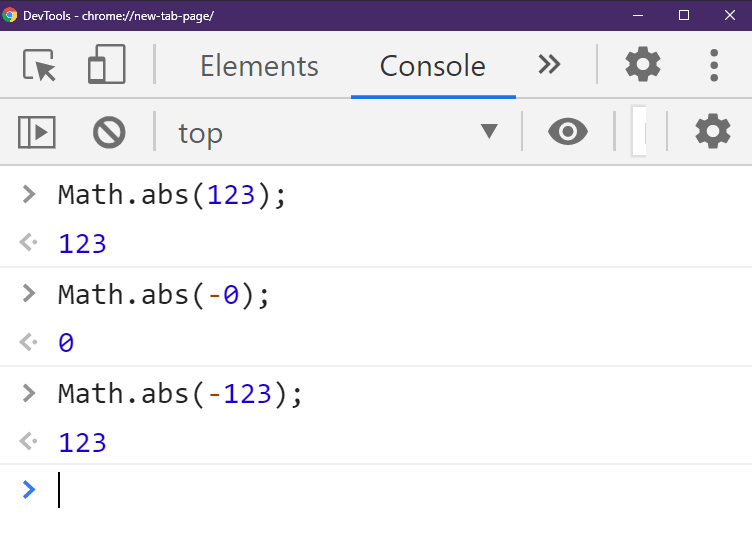752x558 pixels.
Task: Activate the inspect element picker icon
Action: click(x=39, y=65)
